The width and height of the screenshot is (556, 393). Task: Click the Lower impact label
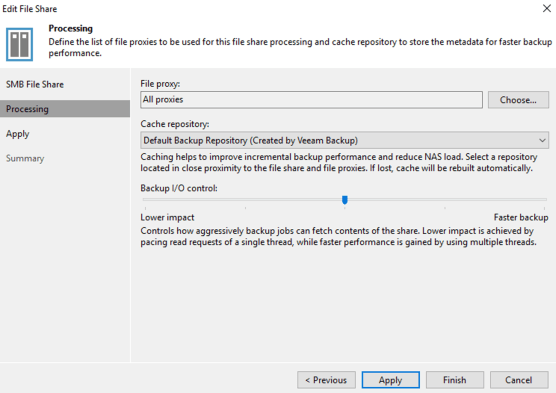tap(167, 217)
